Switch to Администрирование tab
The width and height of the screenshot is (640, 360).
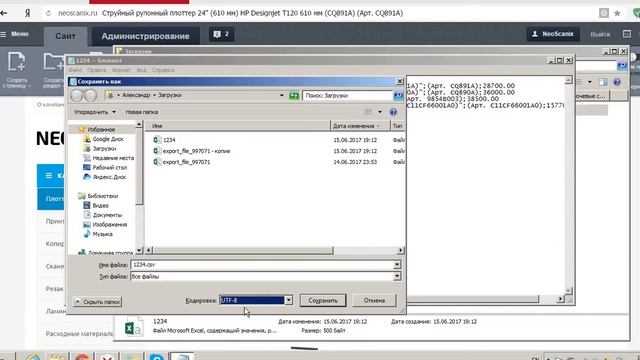click(145, 36)
